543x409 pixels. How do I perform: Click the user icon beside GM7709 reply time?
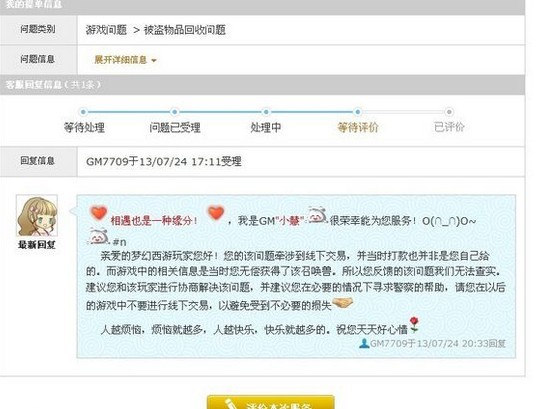tap(364, 343)
